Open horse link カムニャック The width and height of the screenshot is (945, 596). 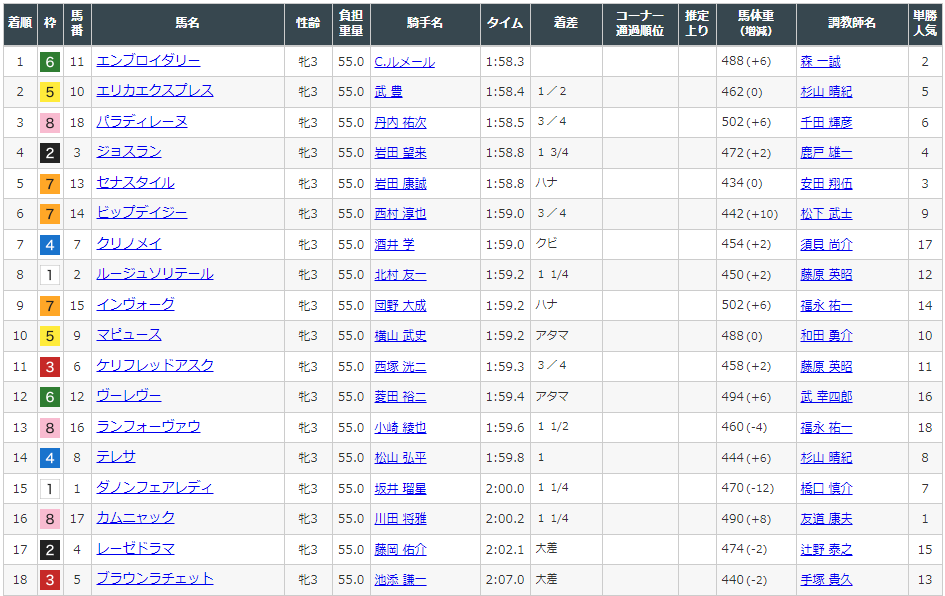click(x=135, y=517)
